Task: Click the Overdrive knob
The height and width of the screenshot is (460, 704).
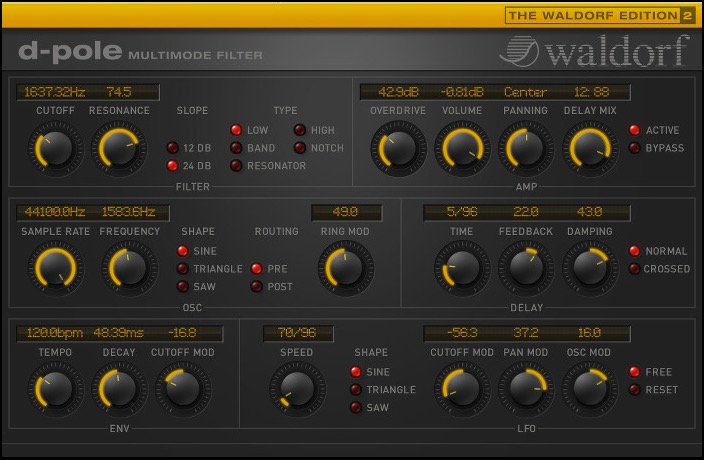Action: (x=398, y=149)
